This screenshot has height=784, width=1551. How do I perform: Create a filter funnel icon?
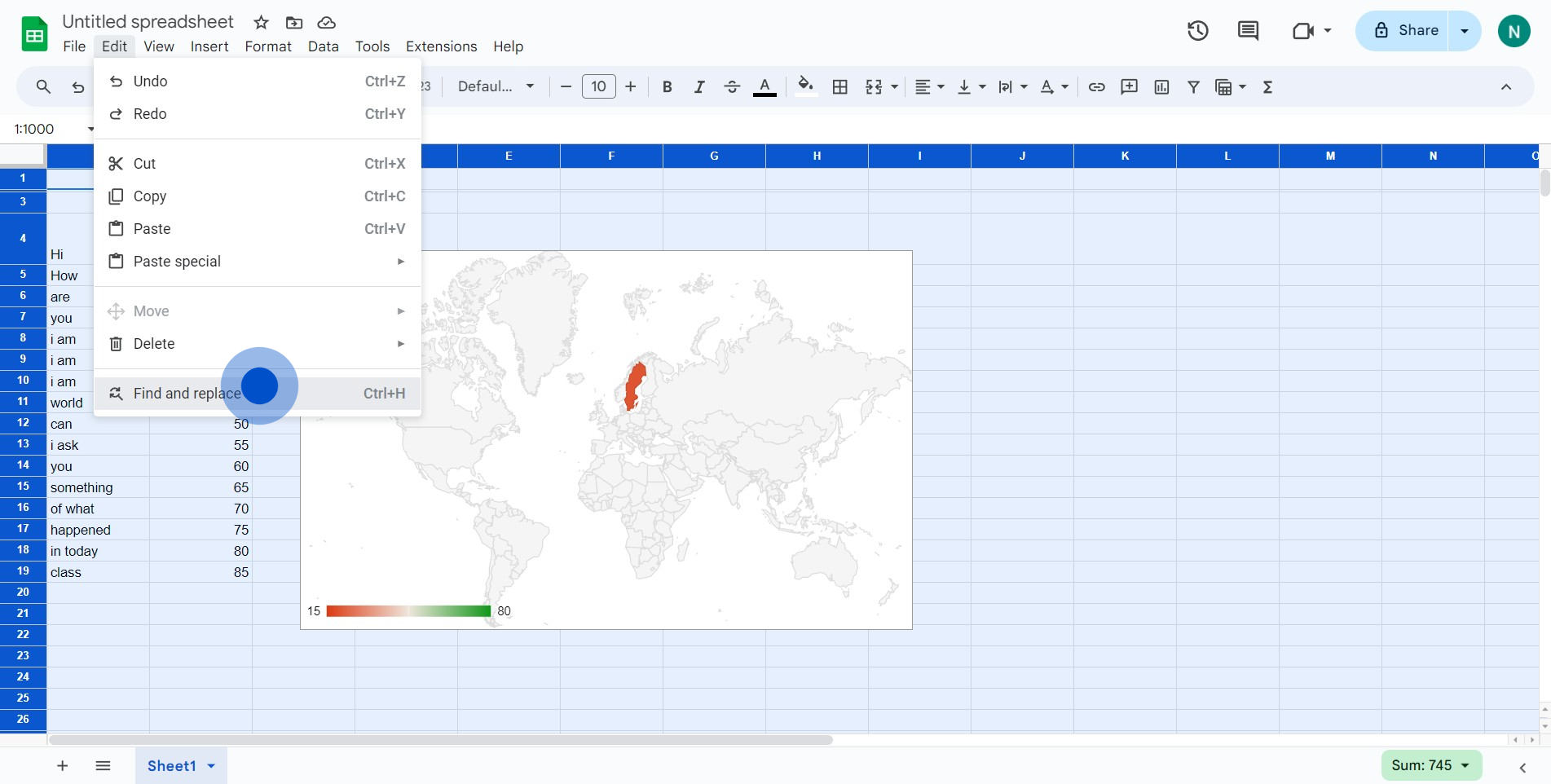[x=1193, y=86]
